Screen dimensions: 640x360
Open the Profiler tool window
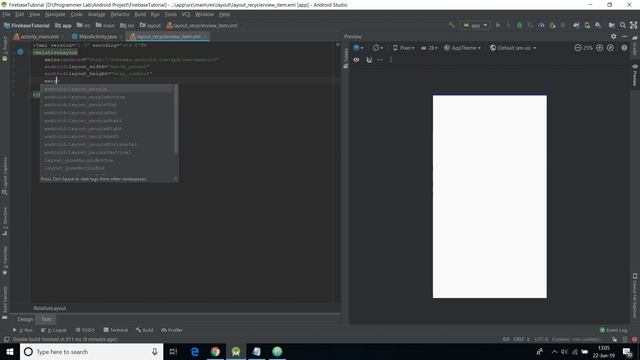point(172,330)
